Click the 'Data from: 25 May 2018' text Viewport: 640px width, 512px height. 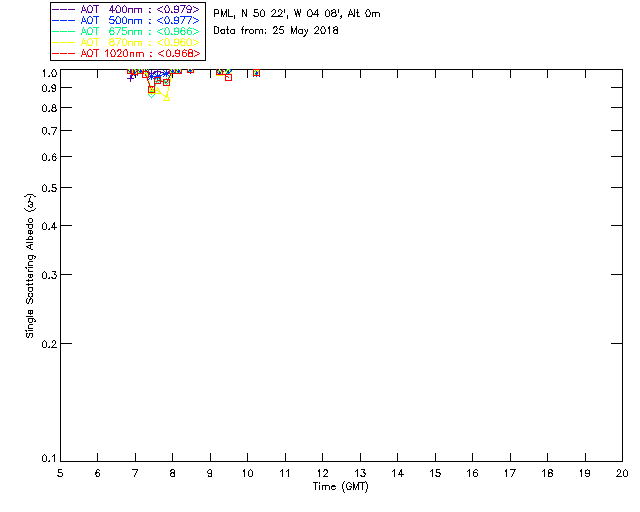point(276,31)
